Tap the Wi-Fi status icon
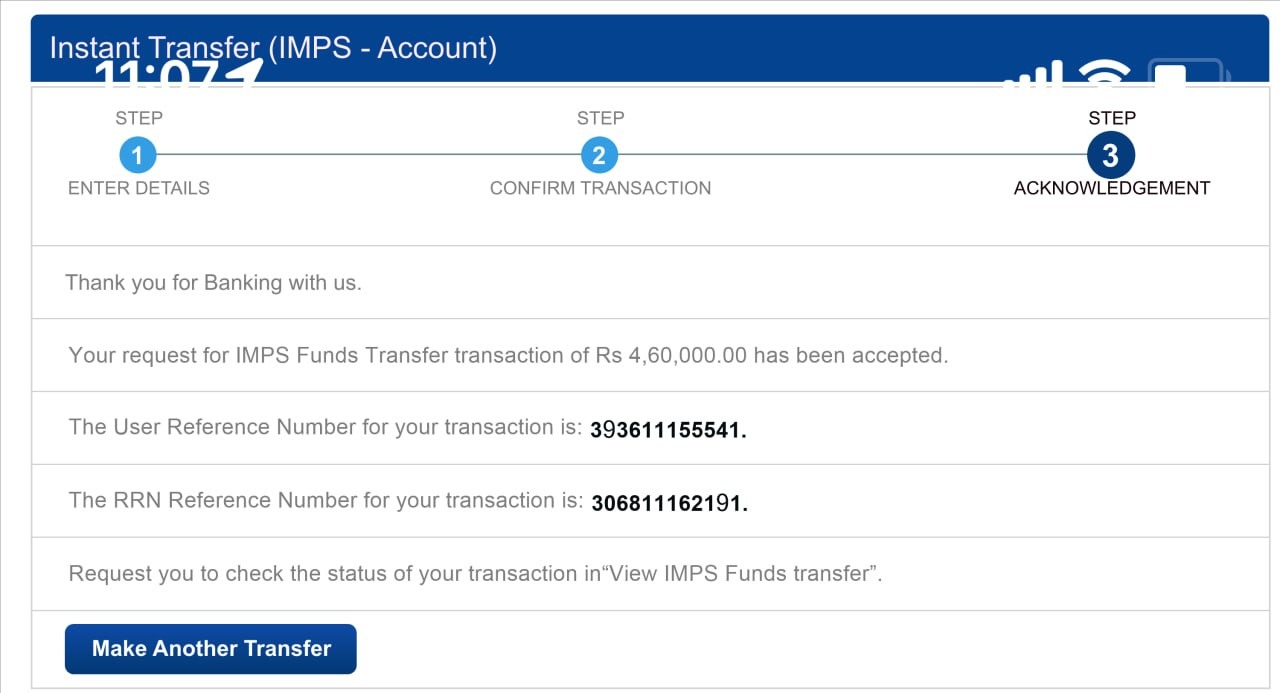 [x=1104, y=75]
